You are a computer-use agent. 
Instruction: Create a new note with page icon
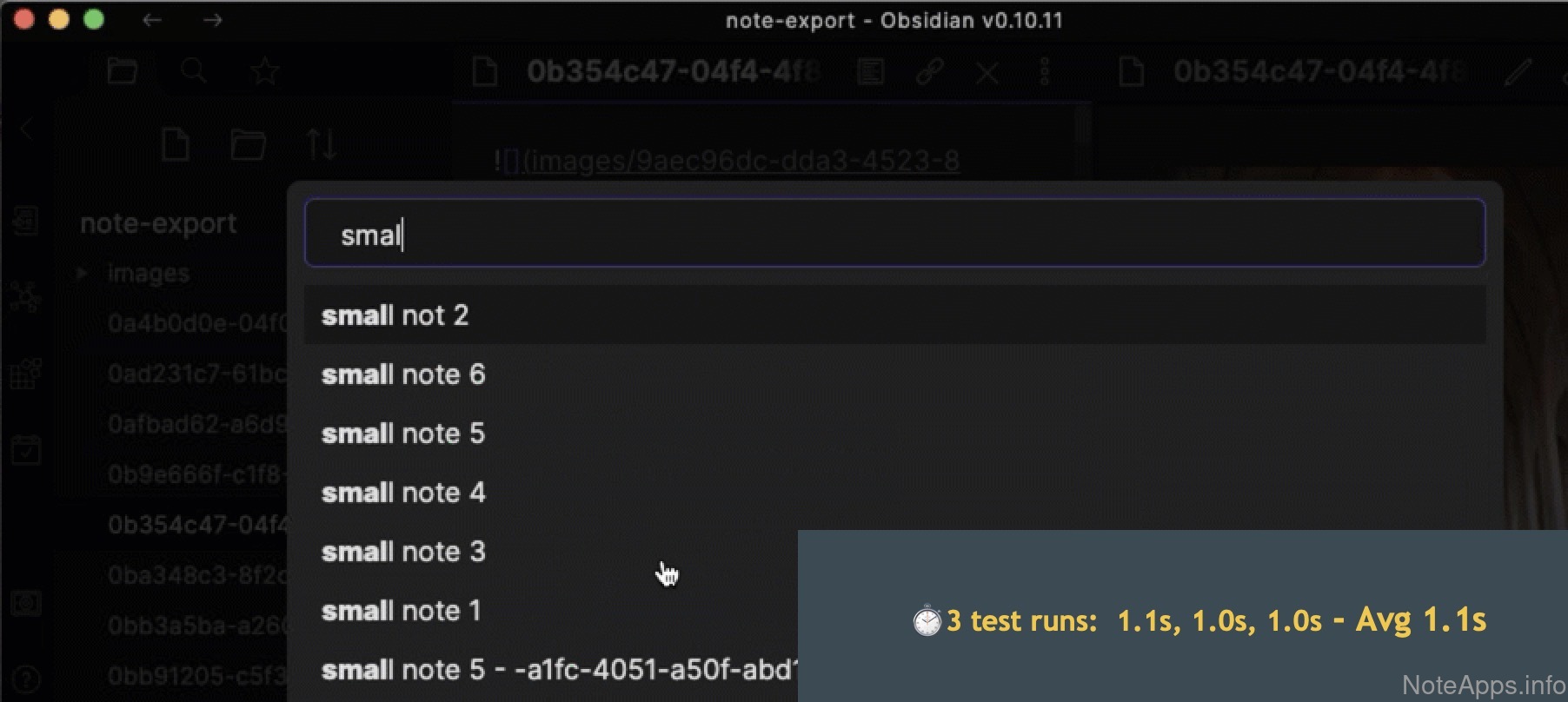[176, 144]
